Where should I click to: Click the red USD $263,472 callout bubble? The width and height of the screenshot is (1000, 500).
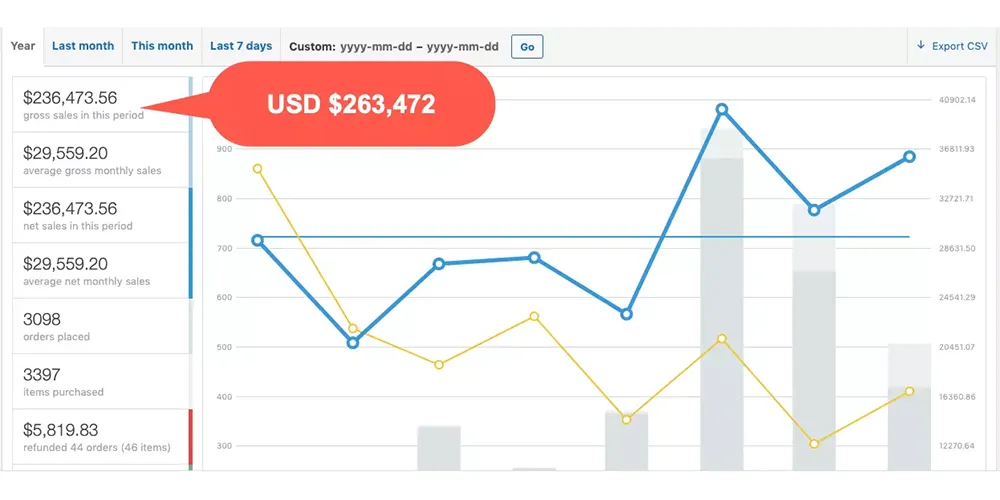tap(350, 104)
